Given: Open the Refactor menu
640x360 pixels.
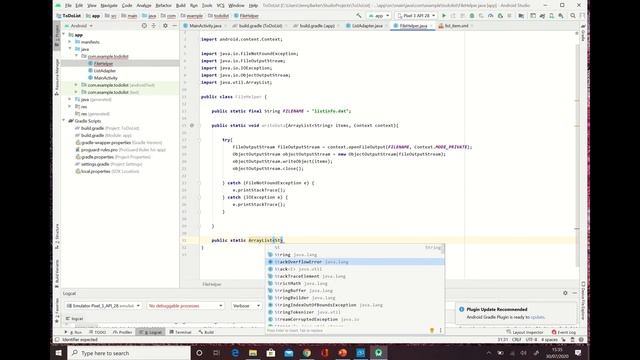Looking at the screenshot, I should 163,5.
